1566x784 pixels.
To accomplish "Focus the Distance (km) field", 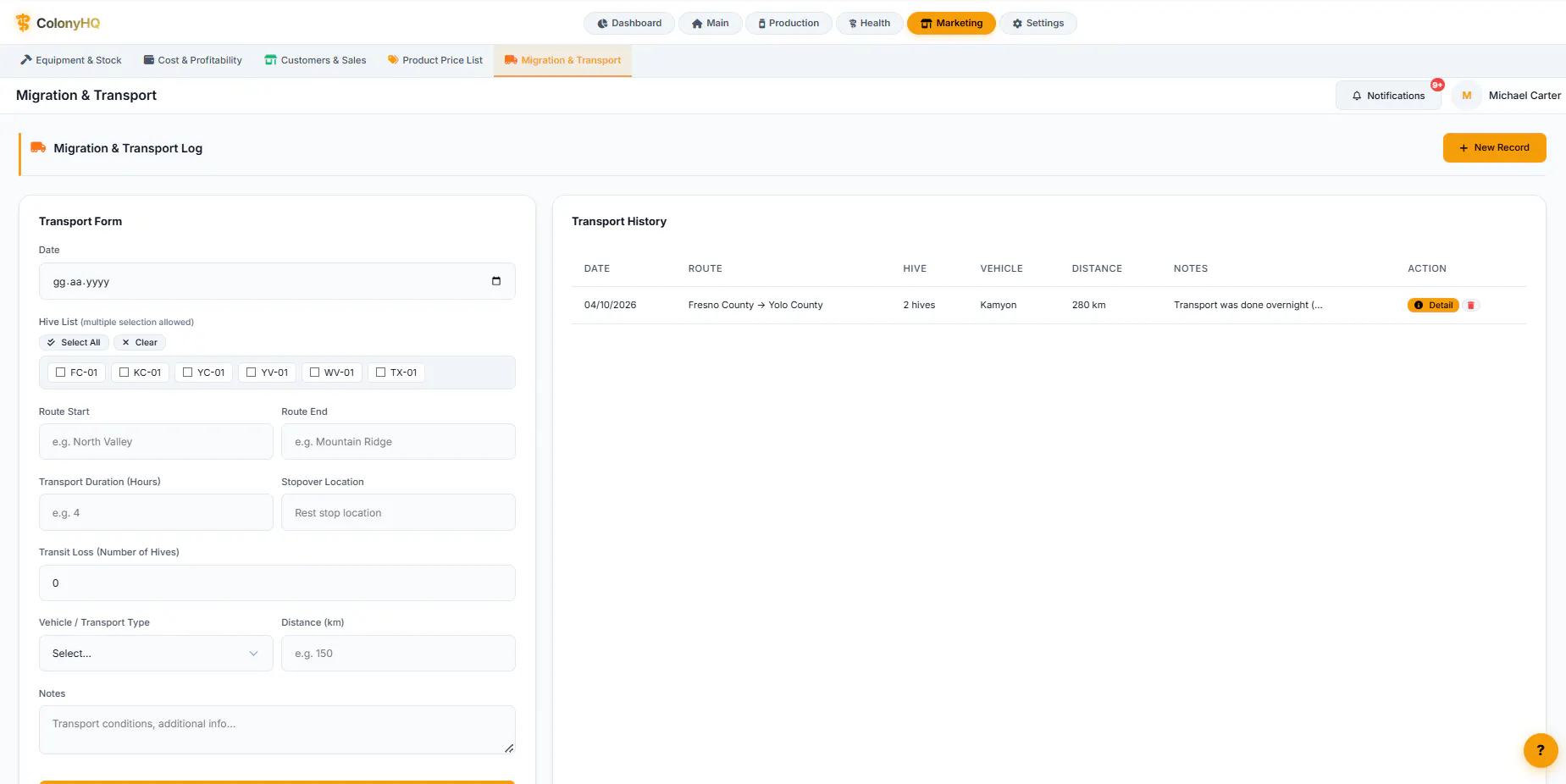I will pyautogui.click(x=398, y=654).
